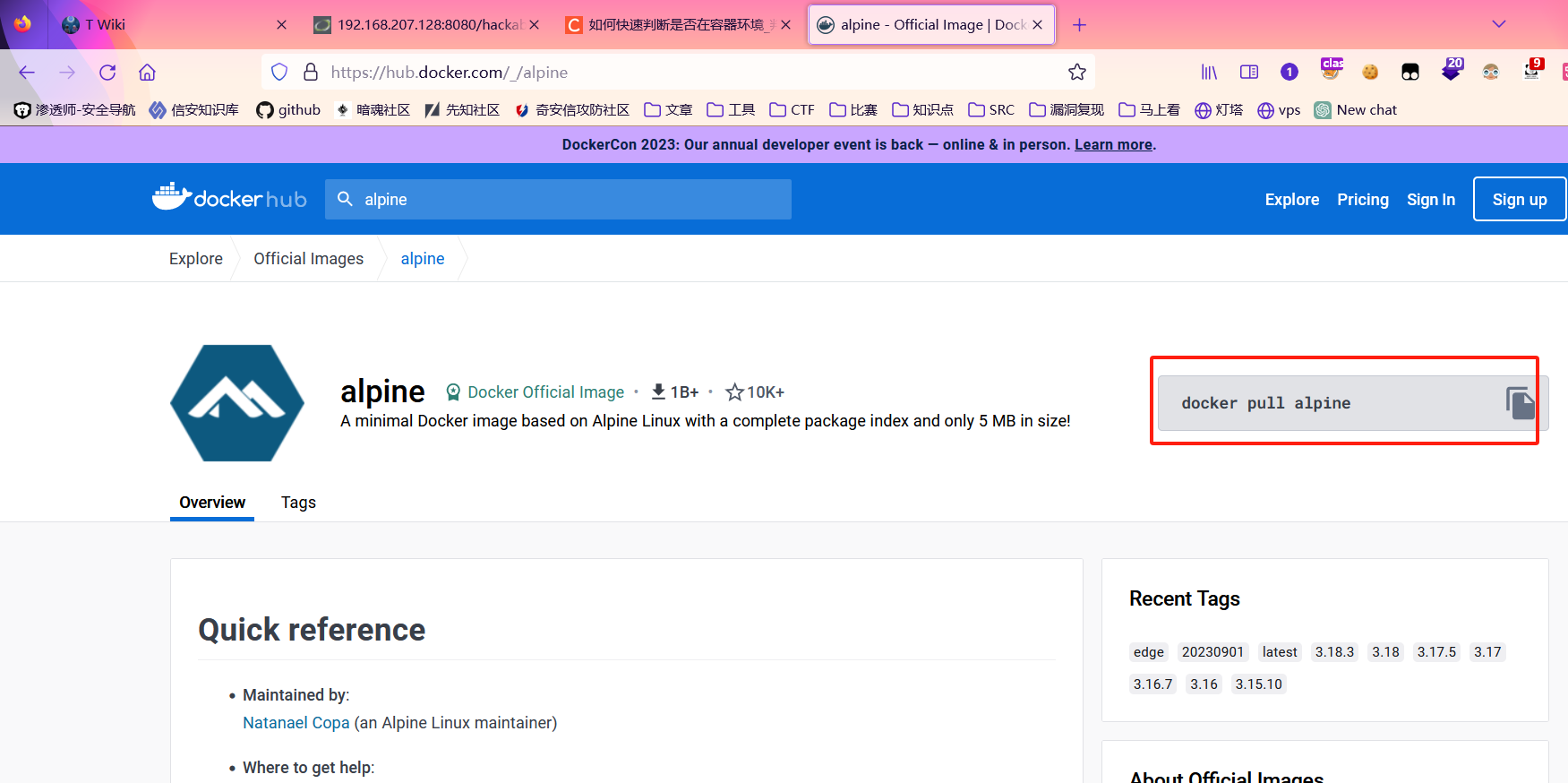Open the SRC bookmarks folder
The height and width of the screenshot is (783, 1568).
point(991,110)
